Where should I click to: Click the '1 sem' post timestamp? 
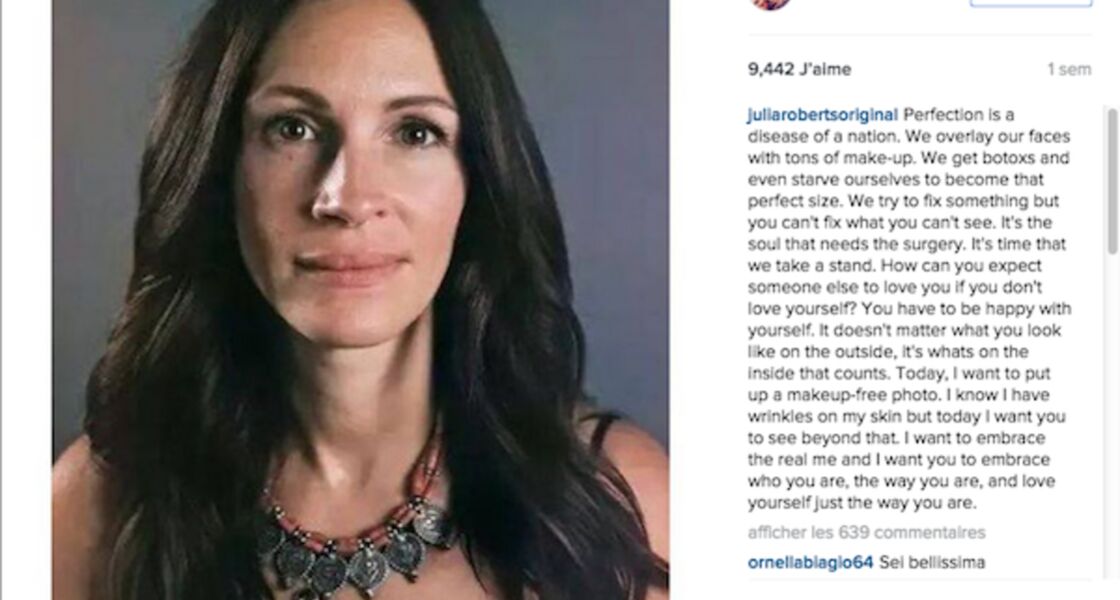[1069, 69]
